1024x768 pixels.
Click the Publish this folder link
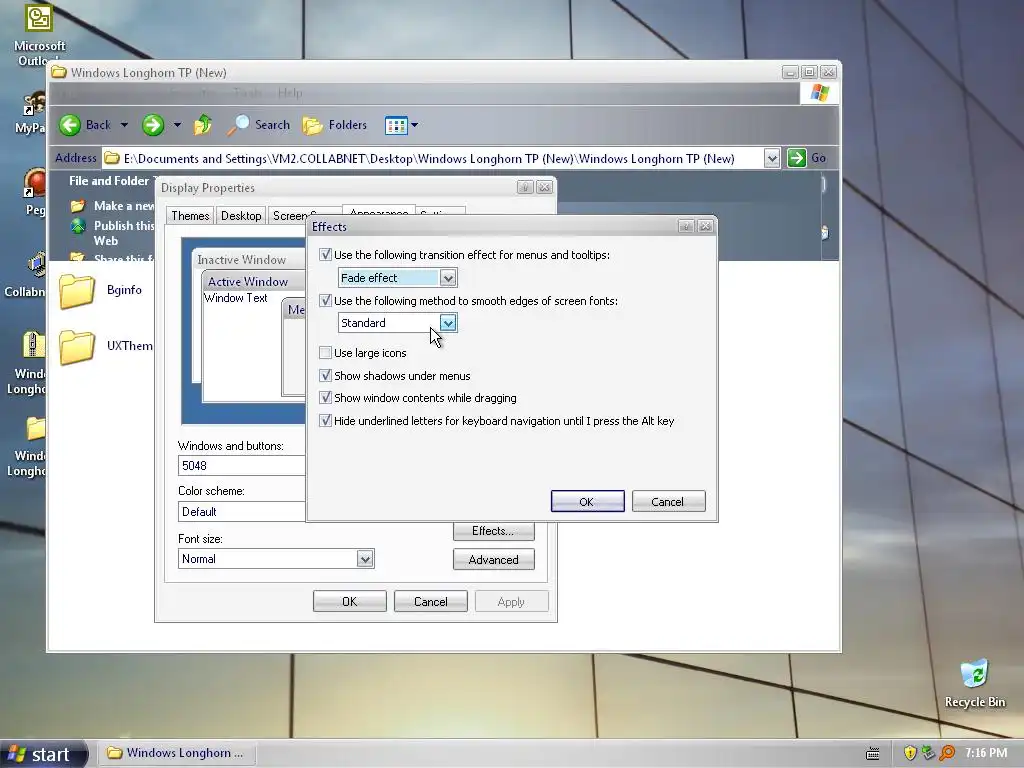[x=123, y=233]
